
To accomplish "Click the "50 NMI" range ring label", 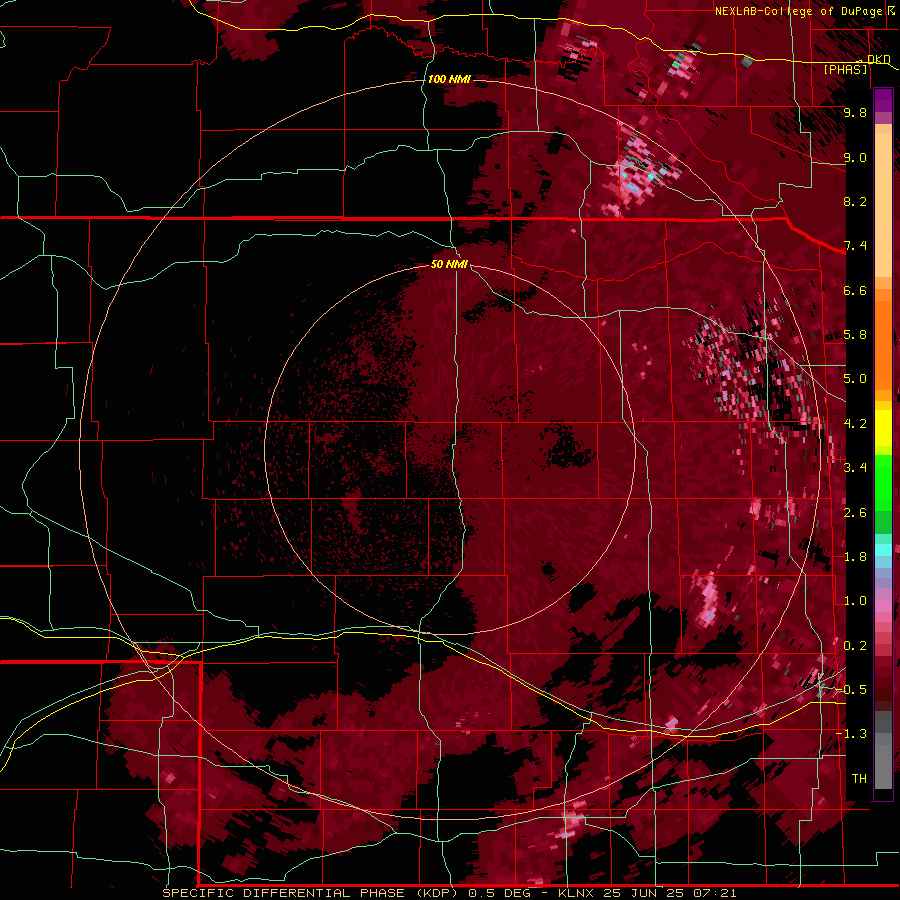I will [x=449, y=264].
